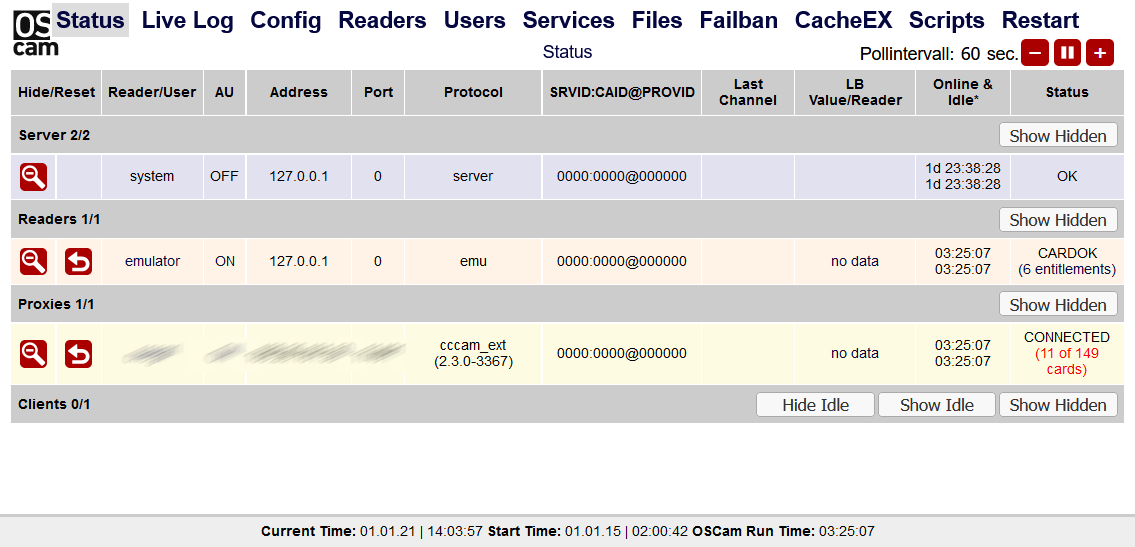Show Hidden in the Server section

click(1058, 135)
